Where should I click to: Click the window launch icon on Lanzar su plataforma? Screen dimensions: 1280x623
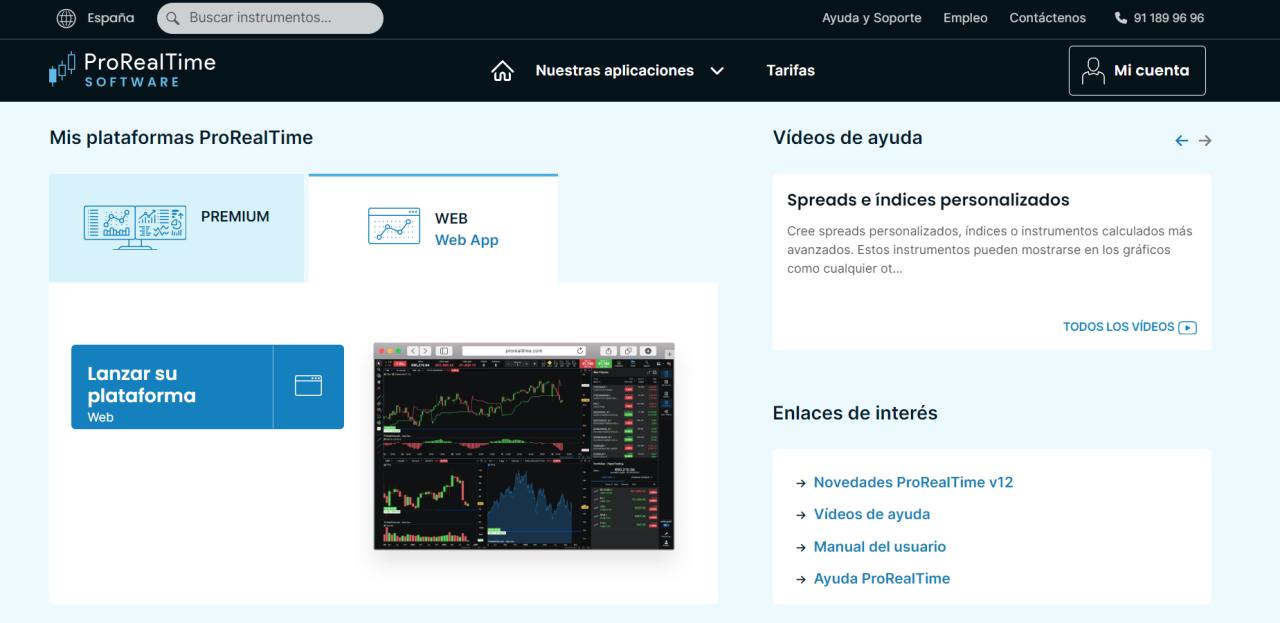click(308, 384)
